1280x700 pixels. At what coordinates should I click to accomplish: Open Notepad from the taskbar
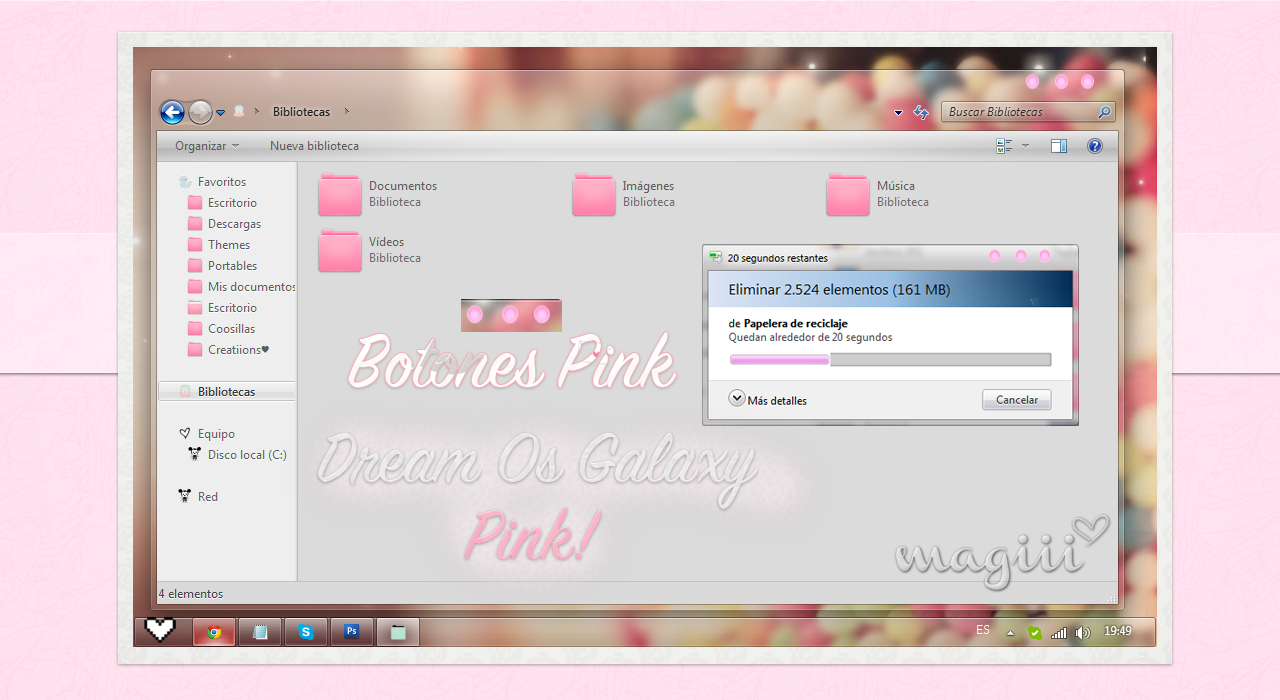pos(259,631)
